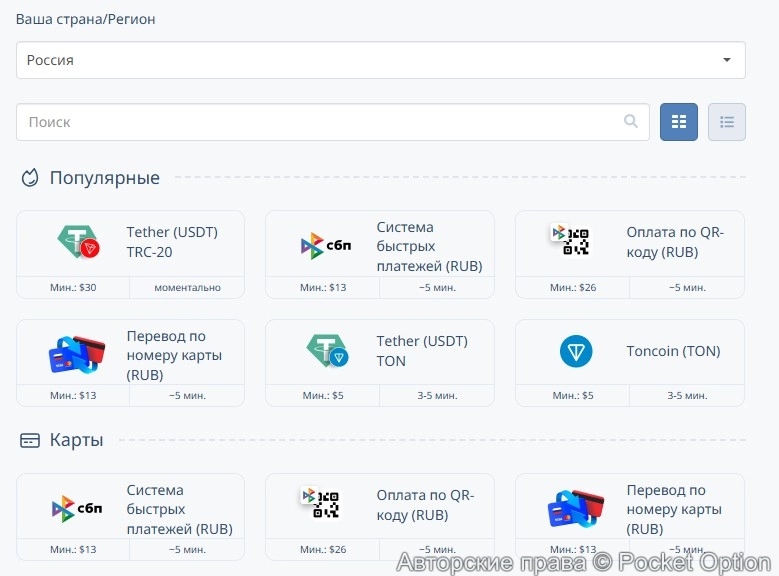This screenshot has height=576, width=779.
Task: Click the Tether USDT TRC-20 logo icon
Action: [77, 242]
